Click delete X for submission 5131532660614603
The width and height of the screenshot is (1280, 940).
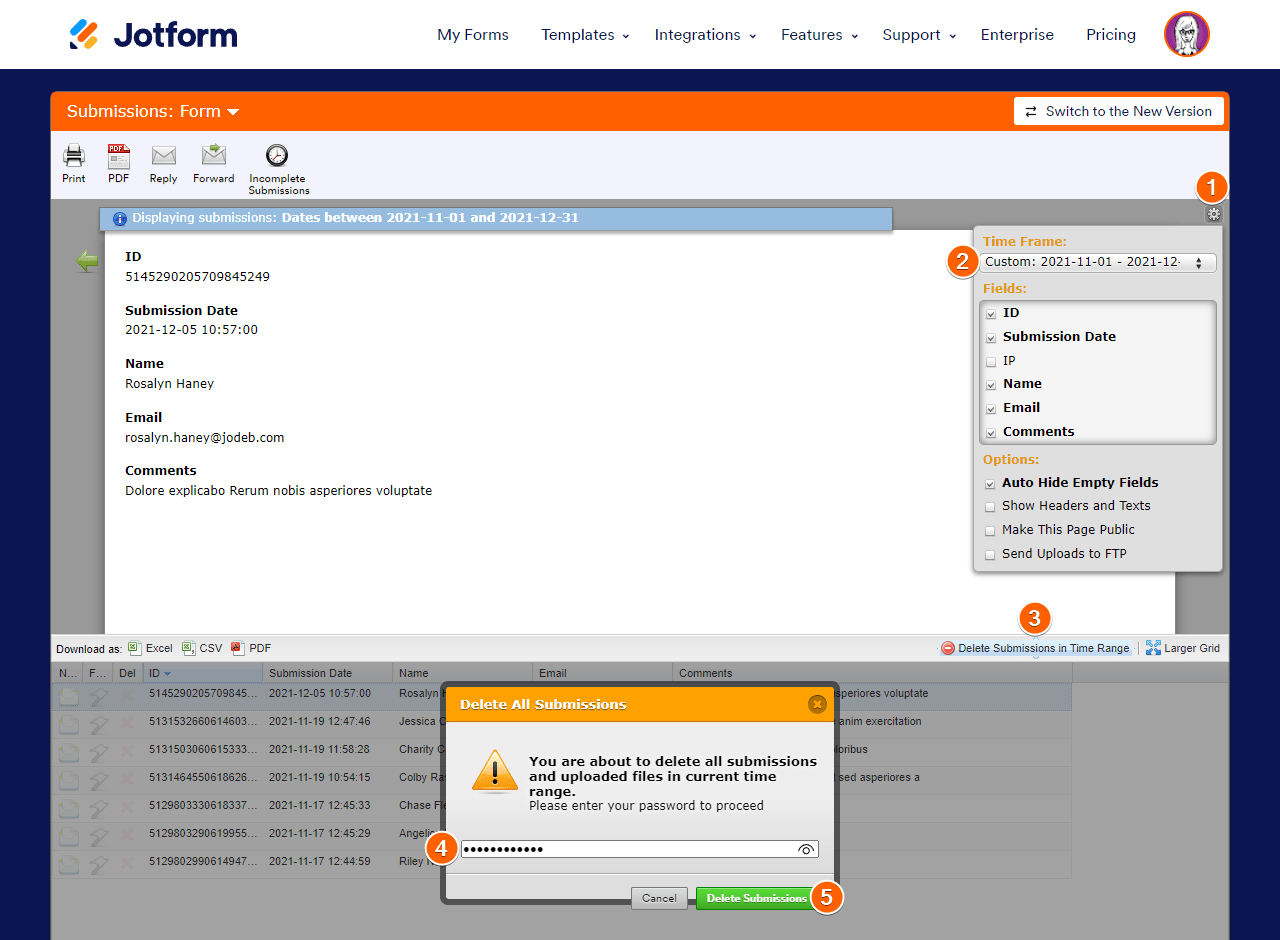tap(127, 723)
